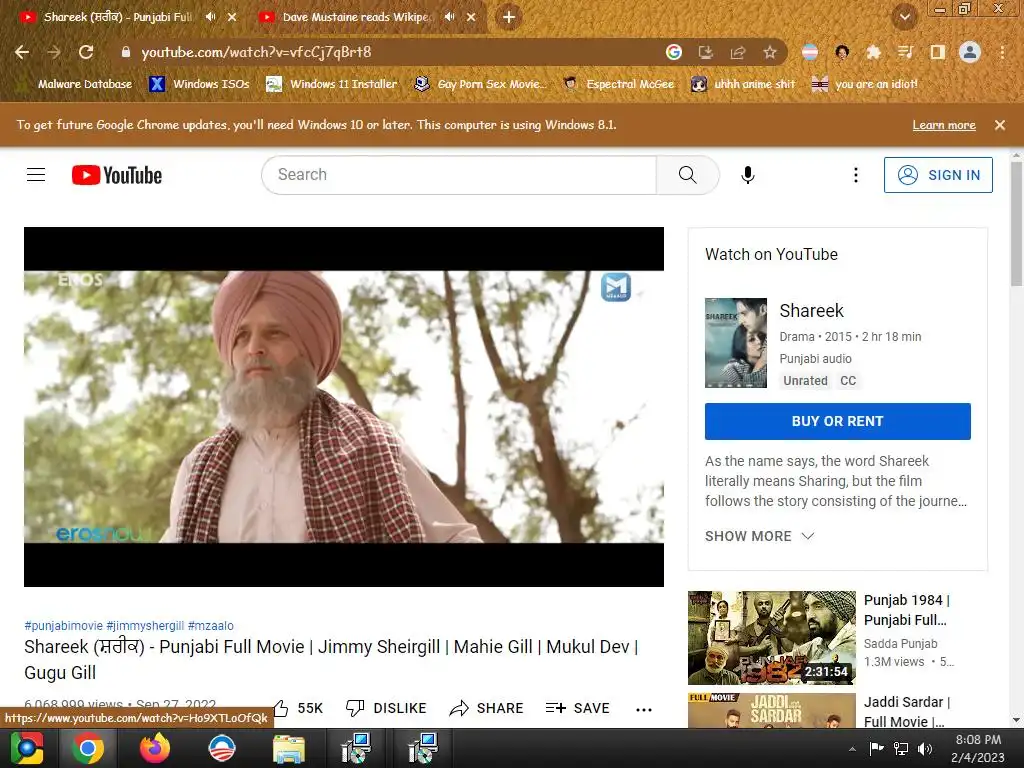Launch Firefox from the taskbar
The image size is (1024, 768).
coord(155,748)
